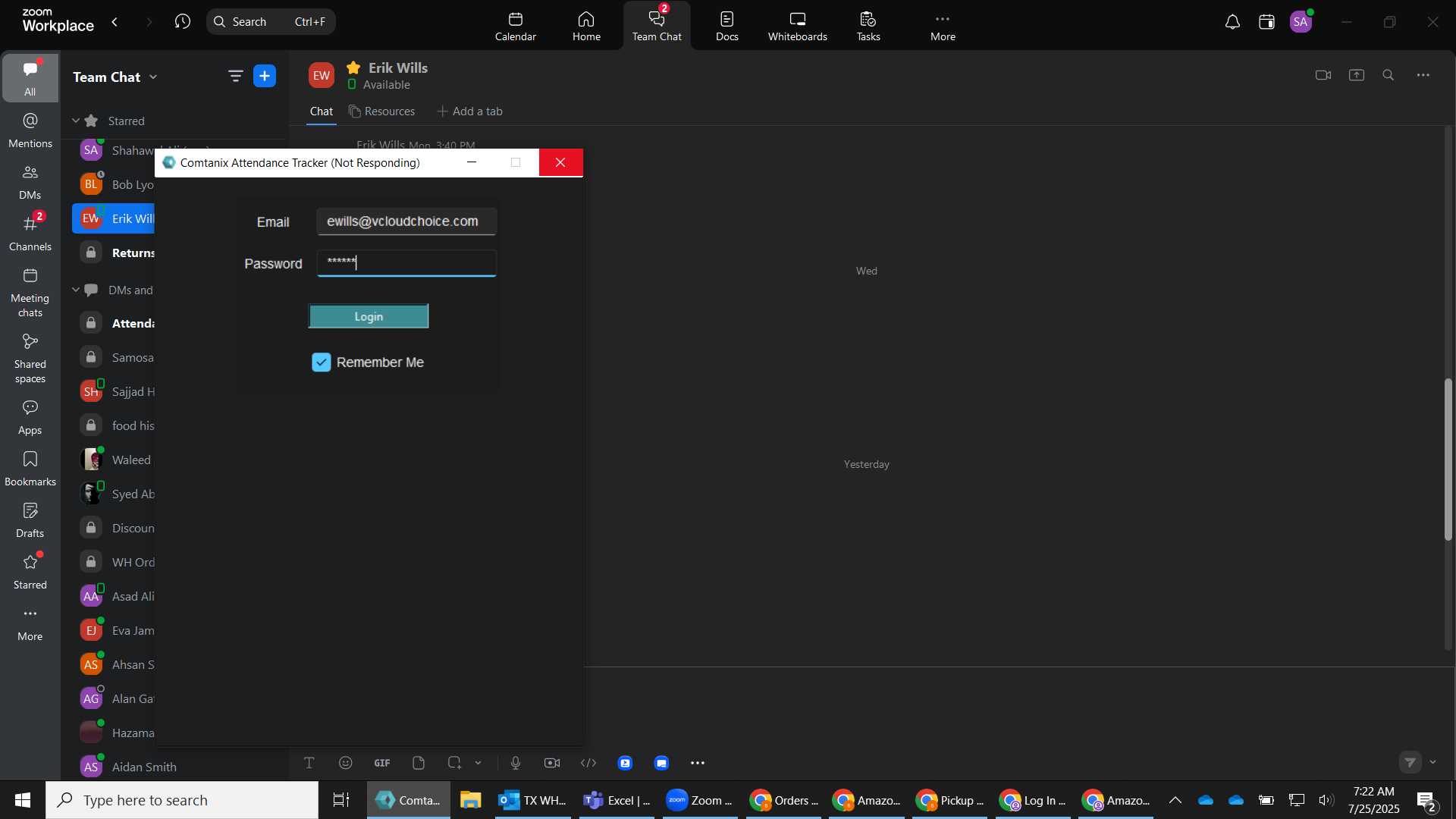Open screenshot capture tool icon
Image resolution: width=1456 pixels, height=819 pixels.
click(x=454, y=763)
